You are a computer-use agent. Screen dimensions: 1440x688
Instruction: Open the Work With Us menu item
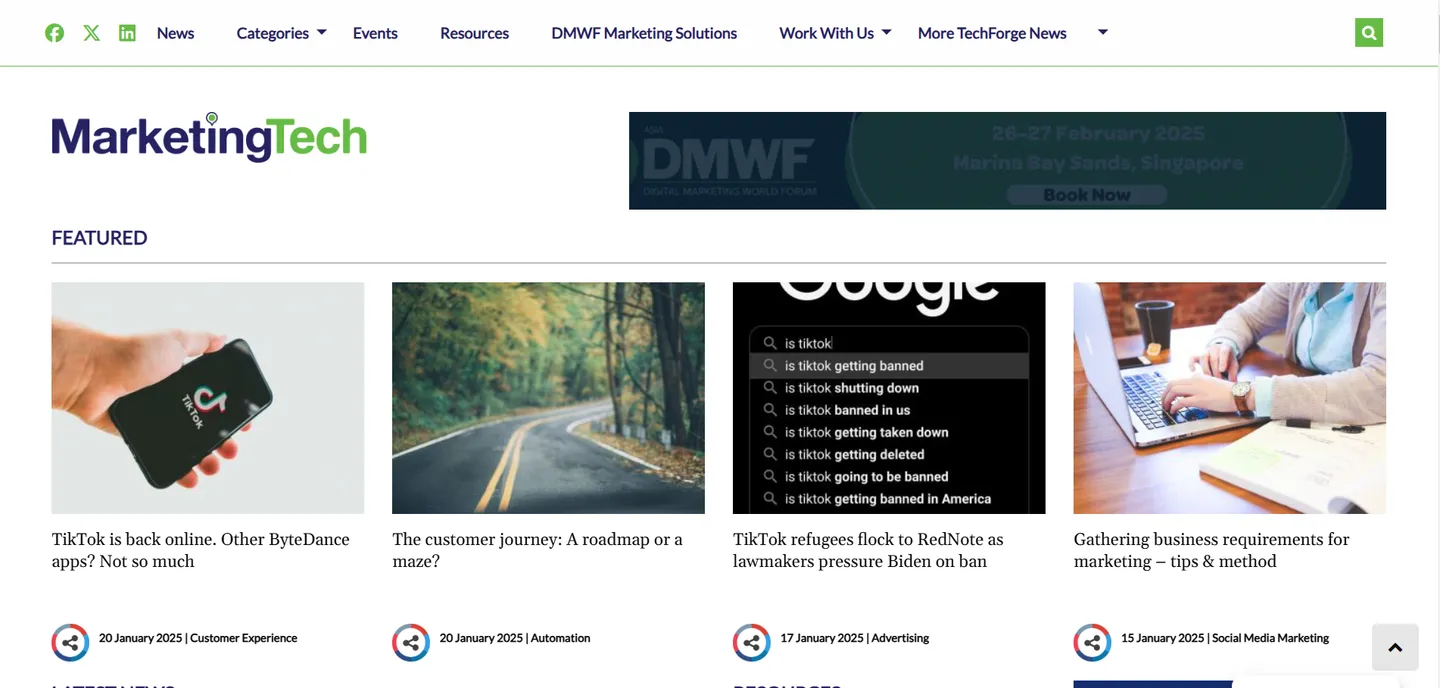point(826,33)
